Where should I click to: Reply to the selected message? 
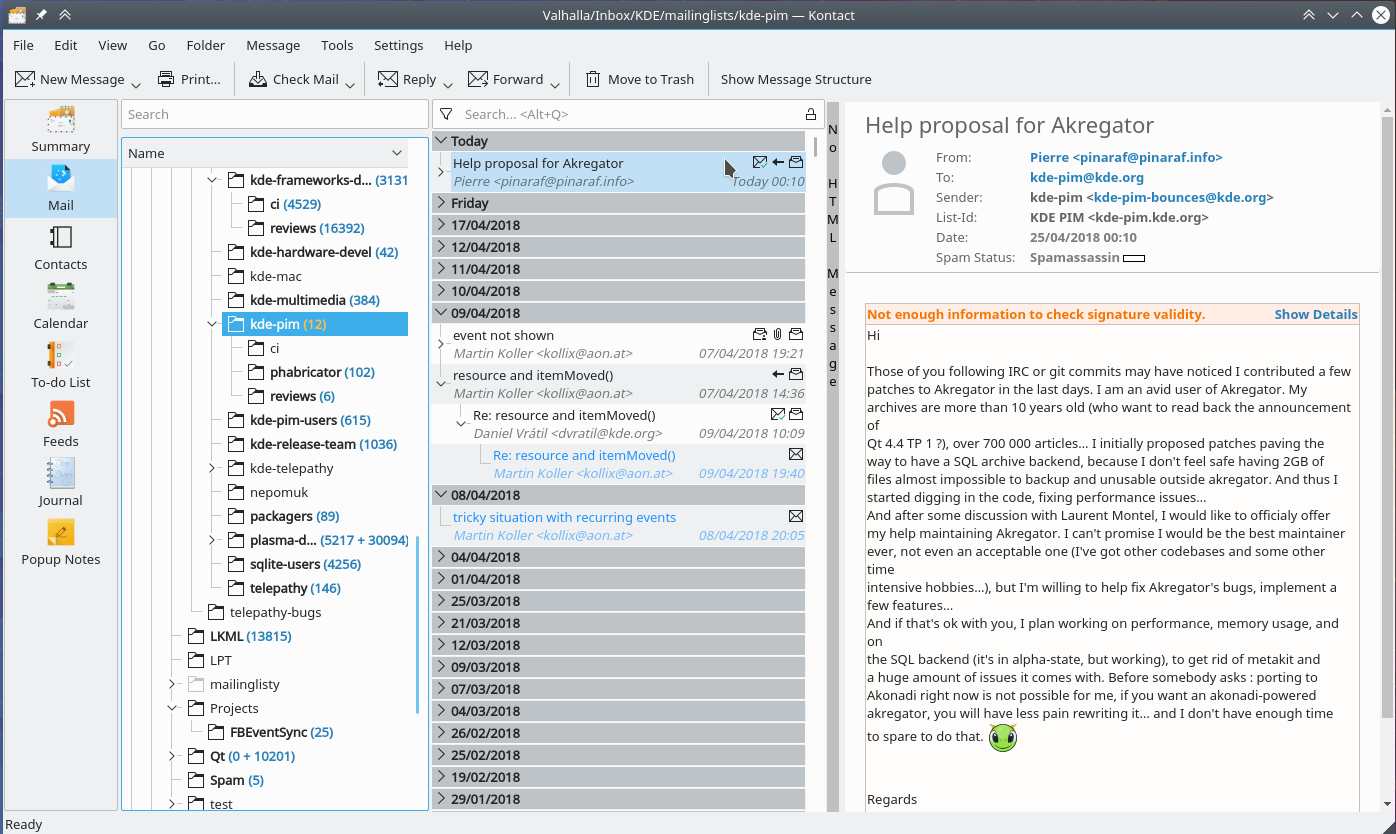pyautogui.click(x=407, y=79)
